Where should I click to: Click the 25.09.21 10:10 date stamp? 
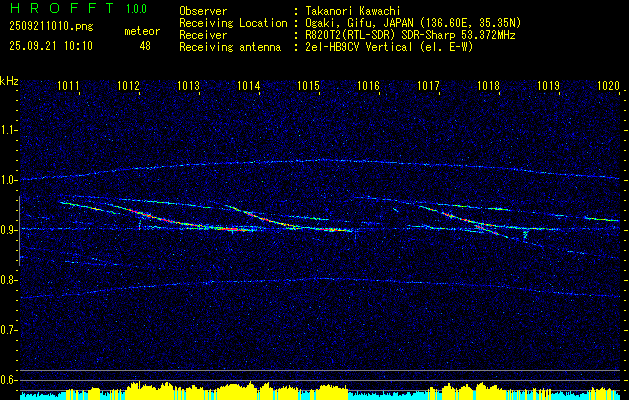click(x=49, y=45)
